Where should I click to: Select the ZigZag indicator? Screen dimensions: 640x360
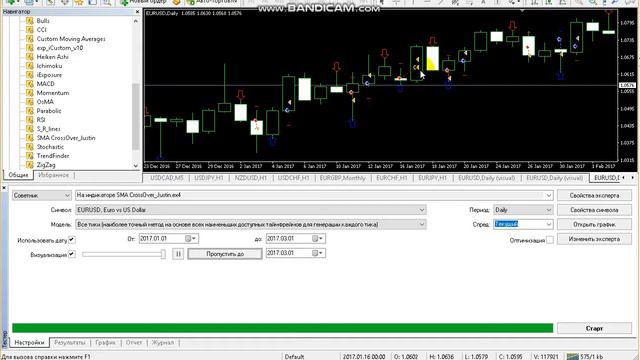pos(46,164)
